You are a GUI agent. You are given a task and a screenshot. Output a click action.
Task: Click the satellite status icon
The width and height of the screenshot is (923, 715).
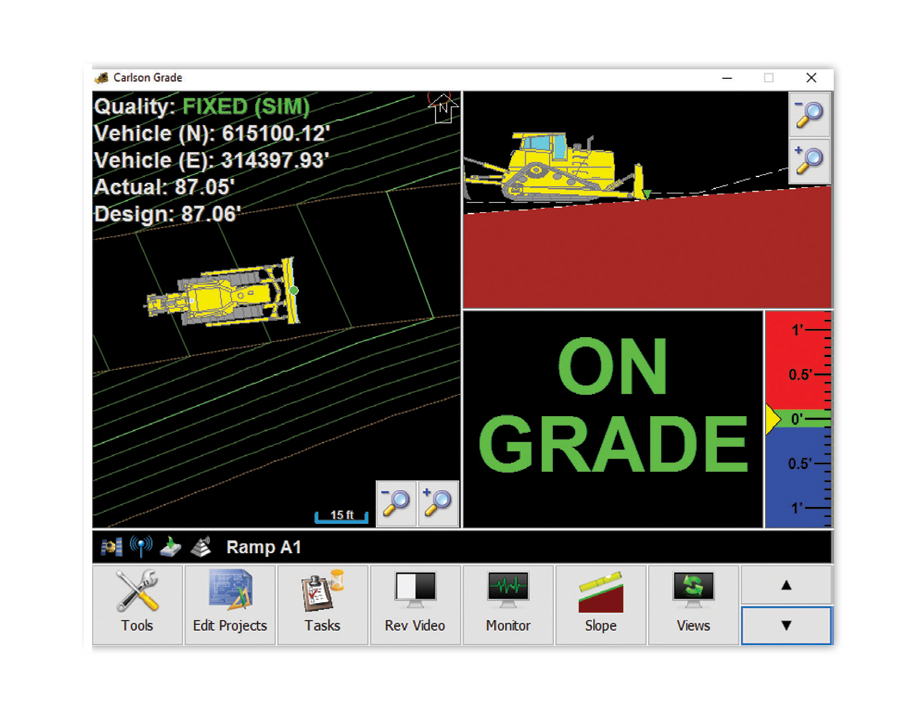[x=111, y=547]
